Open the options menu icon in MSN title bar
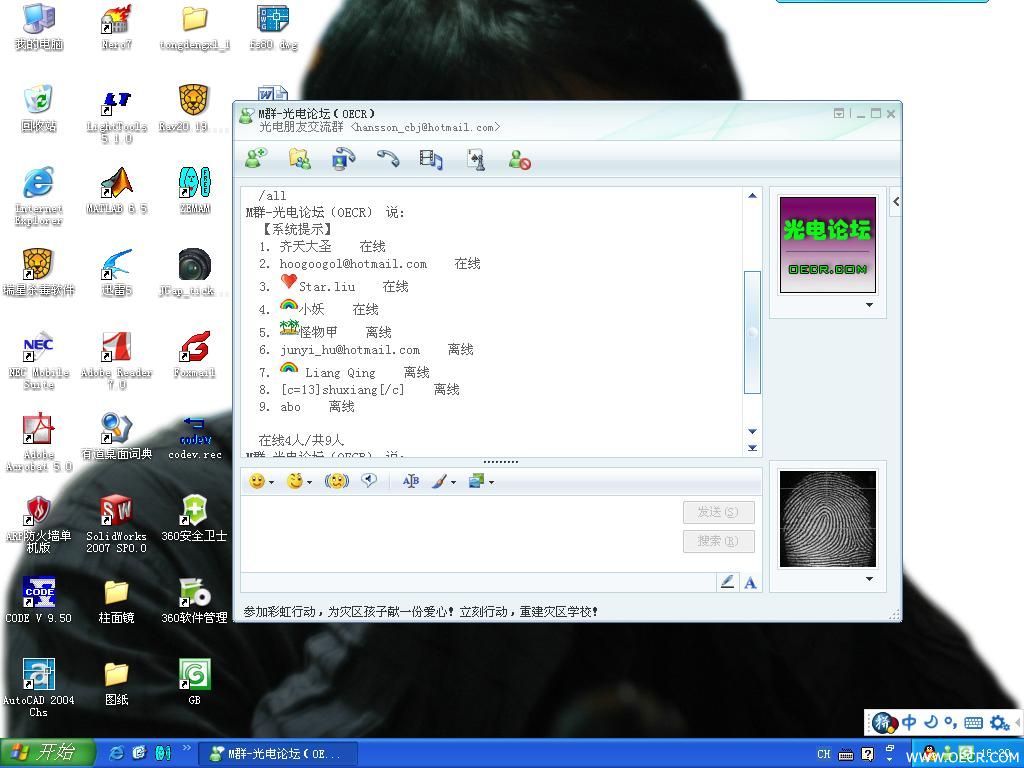Viewport: 1024px width, 768px height. tap(839, 114)
